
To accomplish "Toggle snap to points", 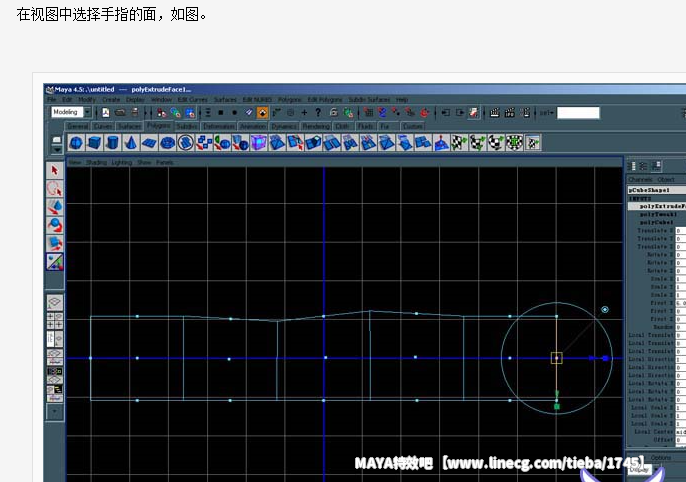I will pyautogui.click(x=396, y=113).
